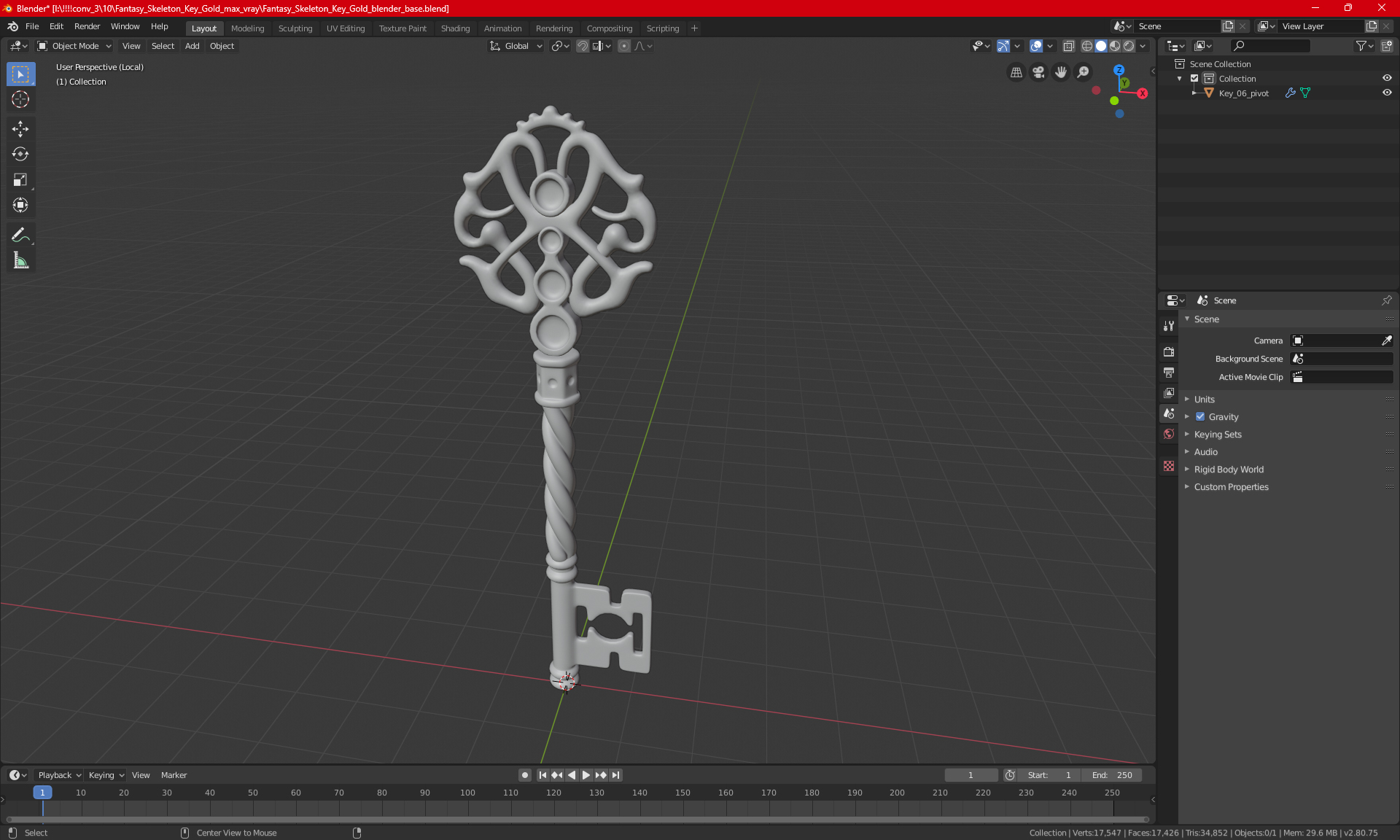Select the Measure tool
Image resolution: width=1400 pixels, height=840 pixels.
coord(20,261)
